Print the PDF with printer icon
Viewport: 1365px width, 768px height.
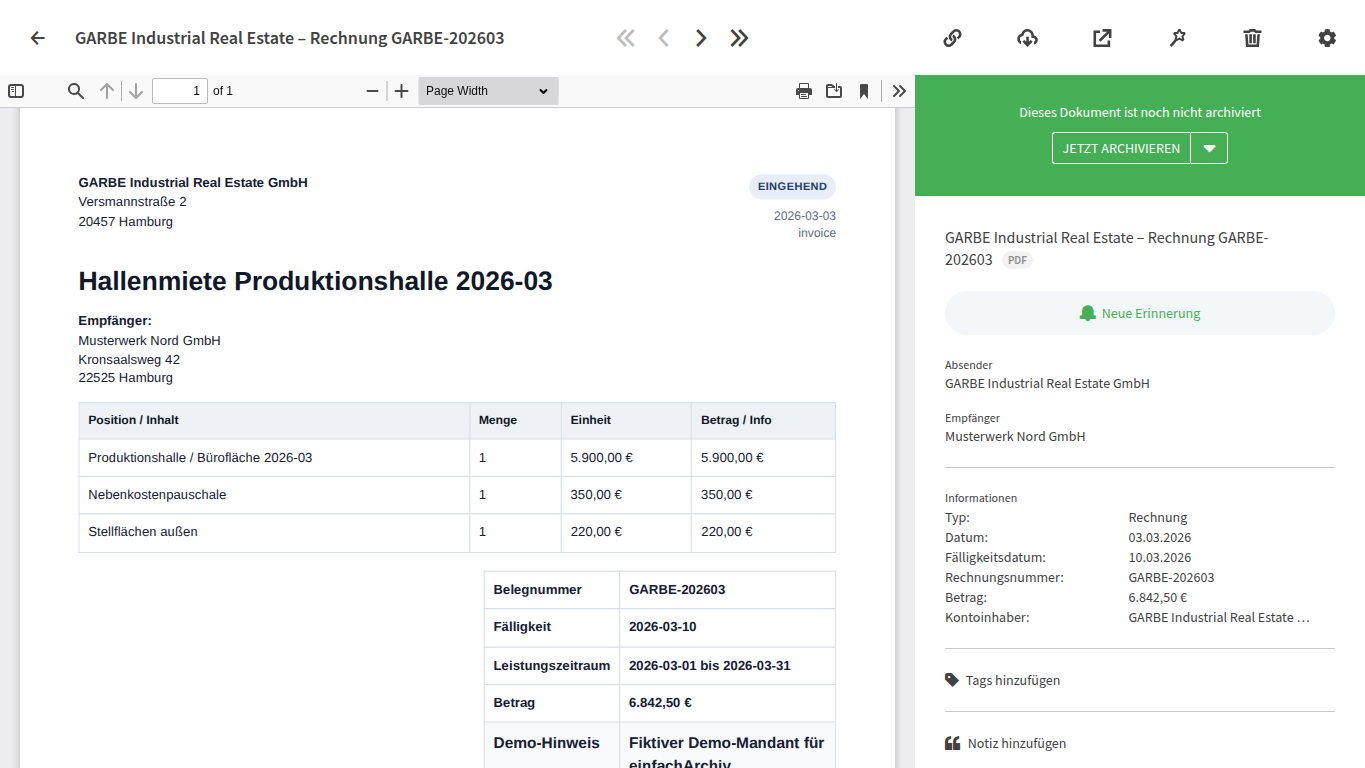804,91
